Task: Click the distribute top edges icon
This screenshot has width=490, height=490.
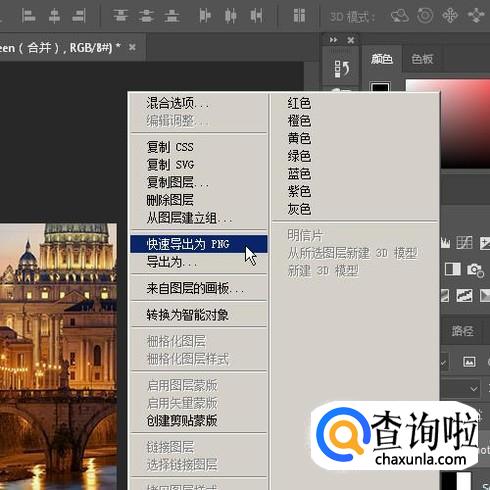Action: (120, 16)
